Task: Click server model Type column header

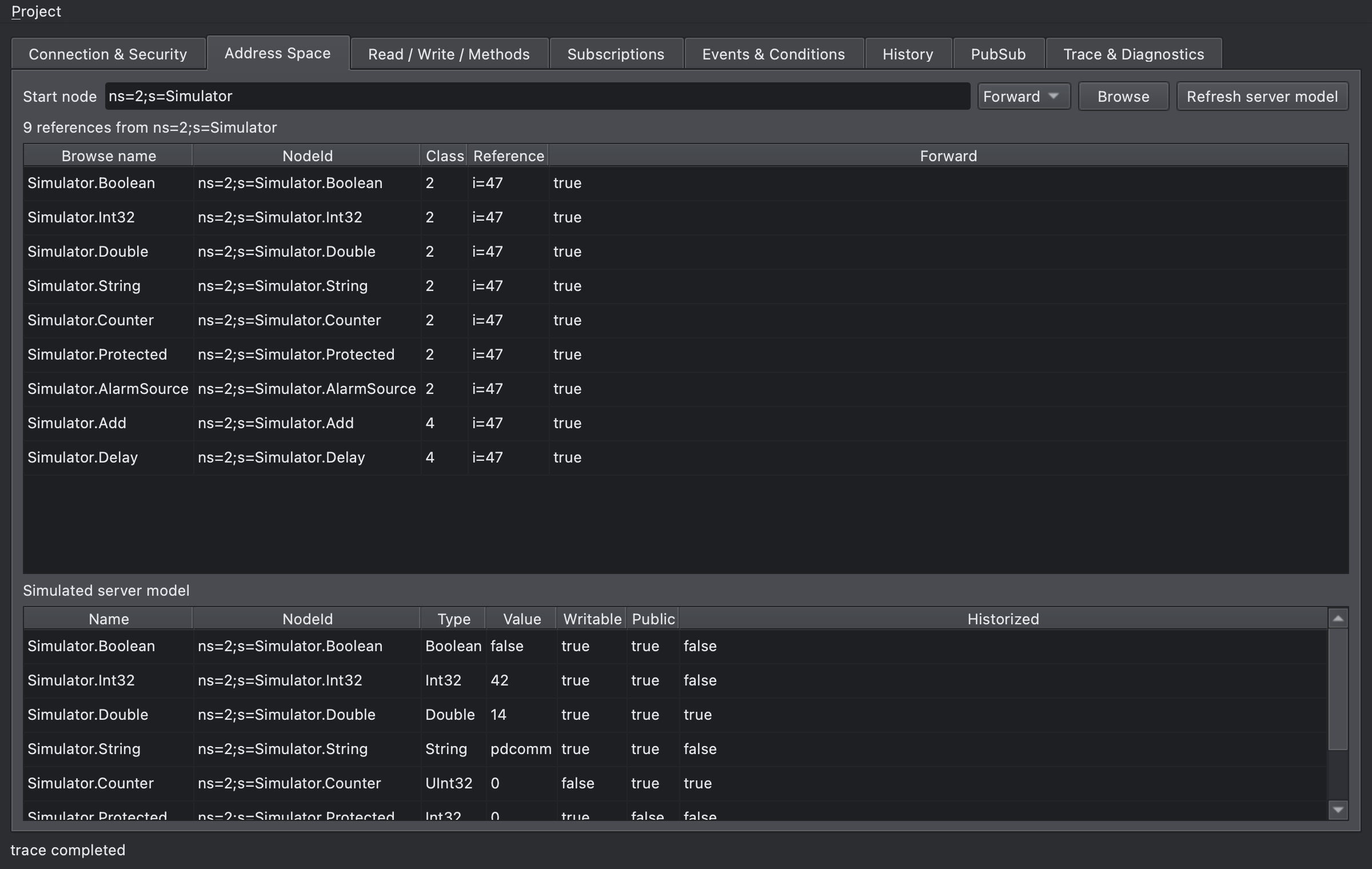Action: click(x=453, y=619)
